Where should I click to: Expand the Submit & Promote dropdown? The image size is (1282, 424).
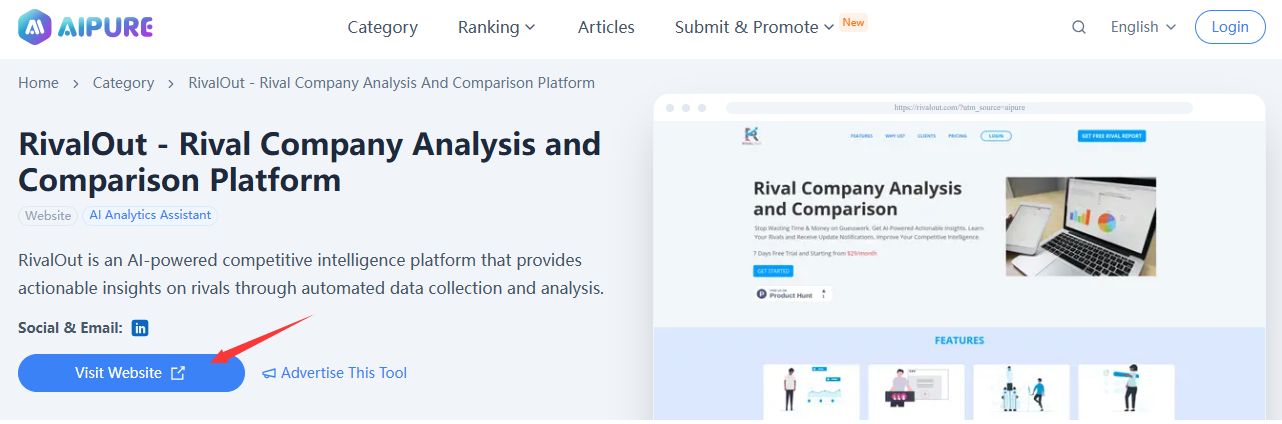[754, 27]
